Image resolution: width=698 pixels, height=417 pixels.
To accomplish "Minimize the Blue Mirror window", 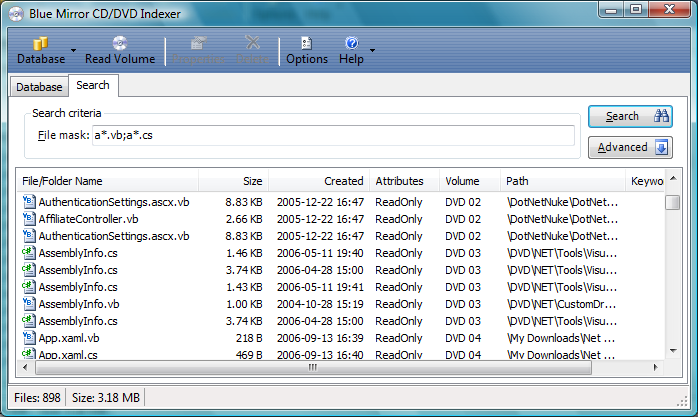I will [x=611, y=10].
